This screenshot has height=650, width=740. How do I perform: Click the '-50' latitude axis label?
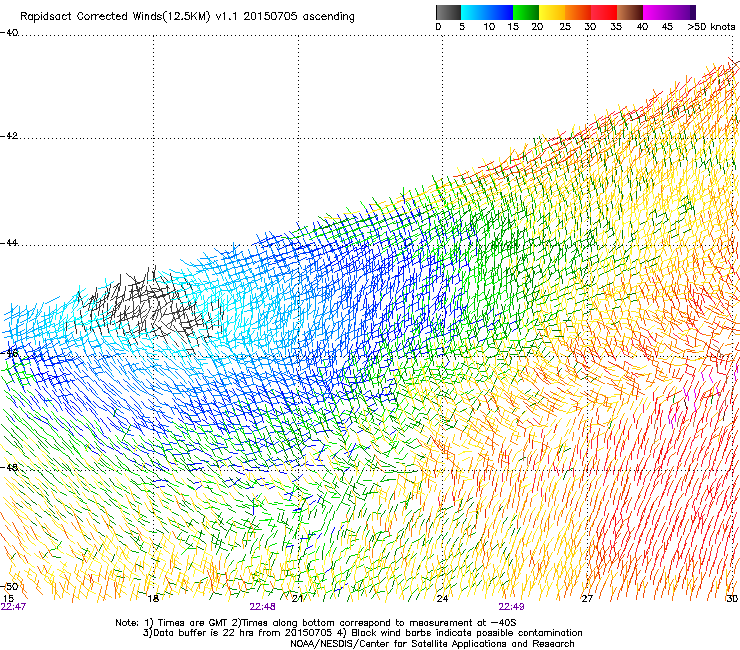point(9,586)
